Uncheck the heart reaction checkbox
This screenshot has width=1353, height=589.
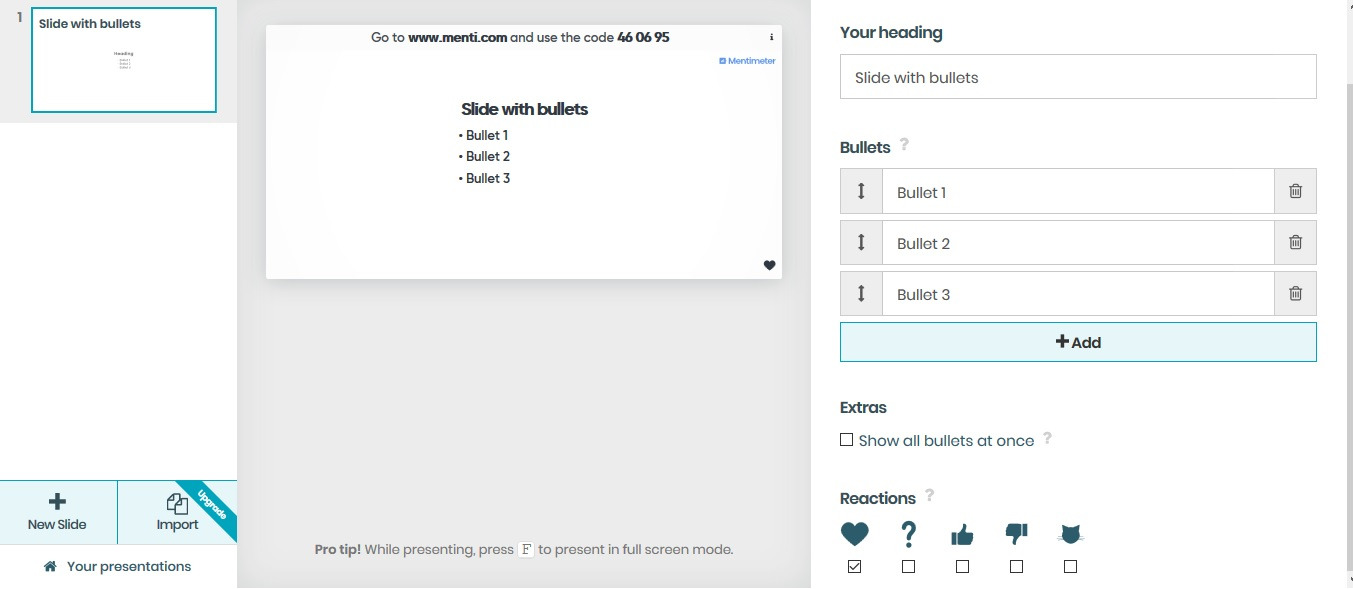(x=854, y=567)
